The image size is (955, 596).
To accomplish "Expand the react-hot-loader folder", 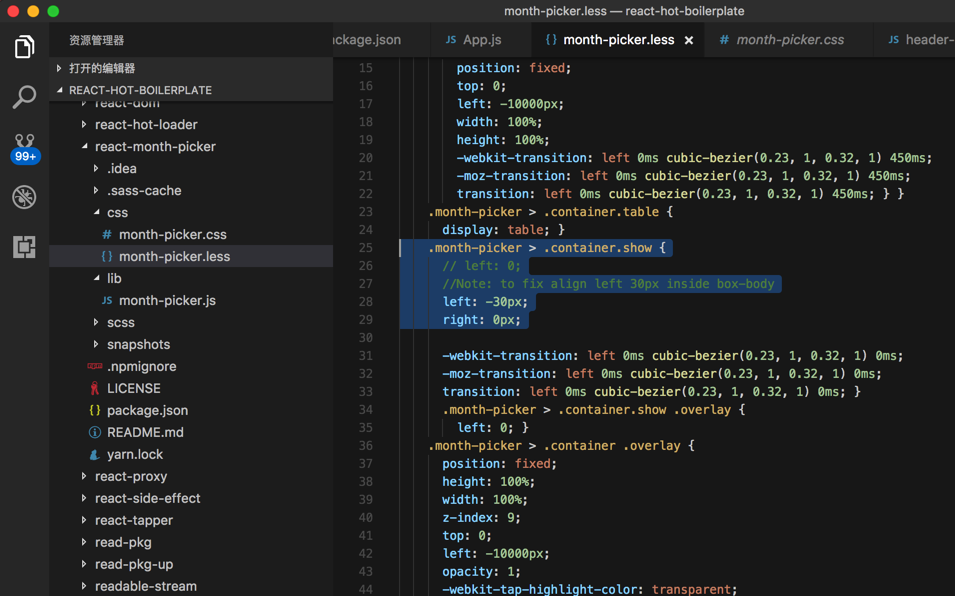I will pyautogui.click(x=145, y=124).
